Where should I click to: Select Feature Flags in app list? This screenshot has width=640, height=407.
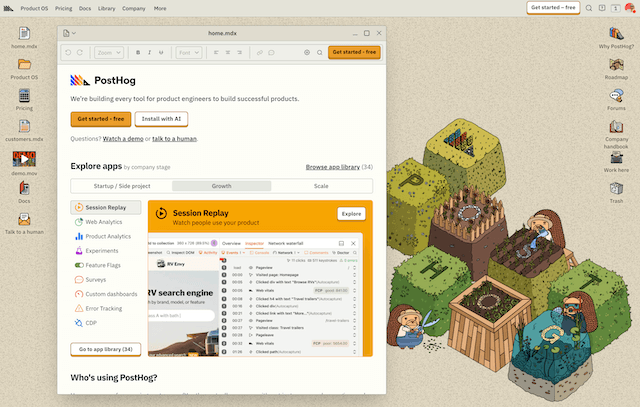coord(106,265)
